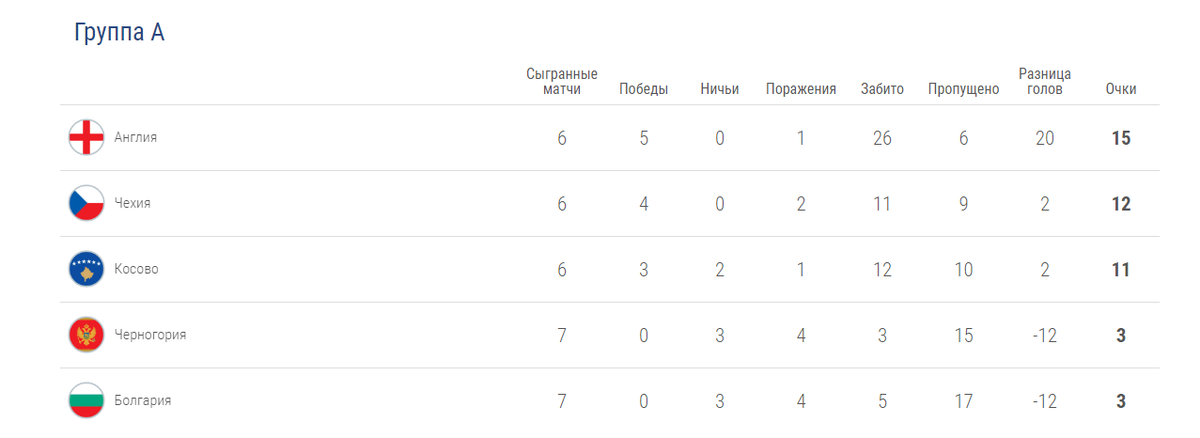Screen dimensions: 1200x438
Task: Sort by Ничьи column header
Action: click(720, 89)
